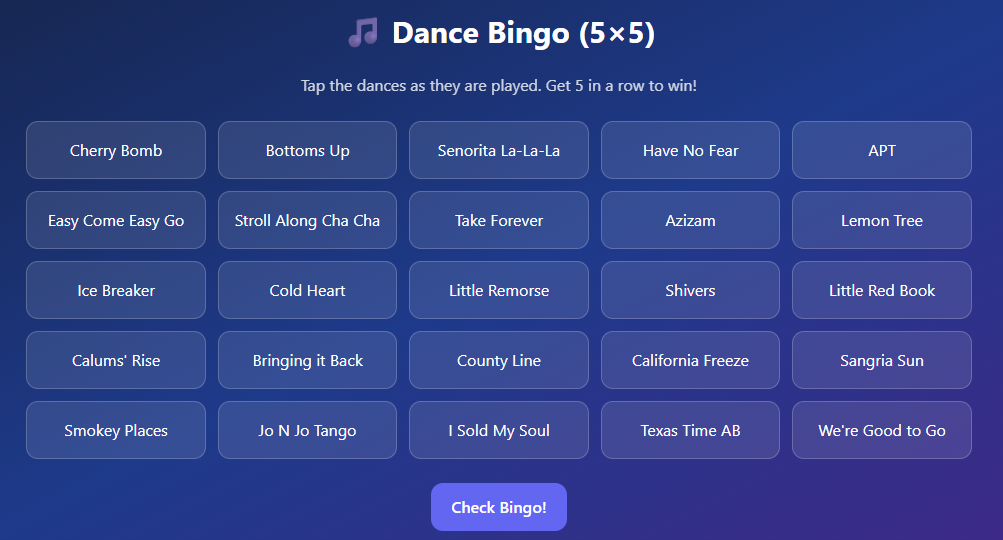Image resolution: width=1003 pixels, height=540 pixels.
Task: Tap the APT dance tile
Action: tap(881, 151)
